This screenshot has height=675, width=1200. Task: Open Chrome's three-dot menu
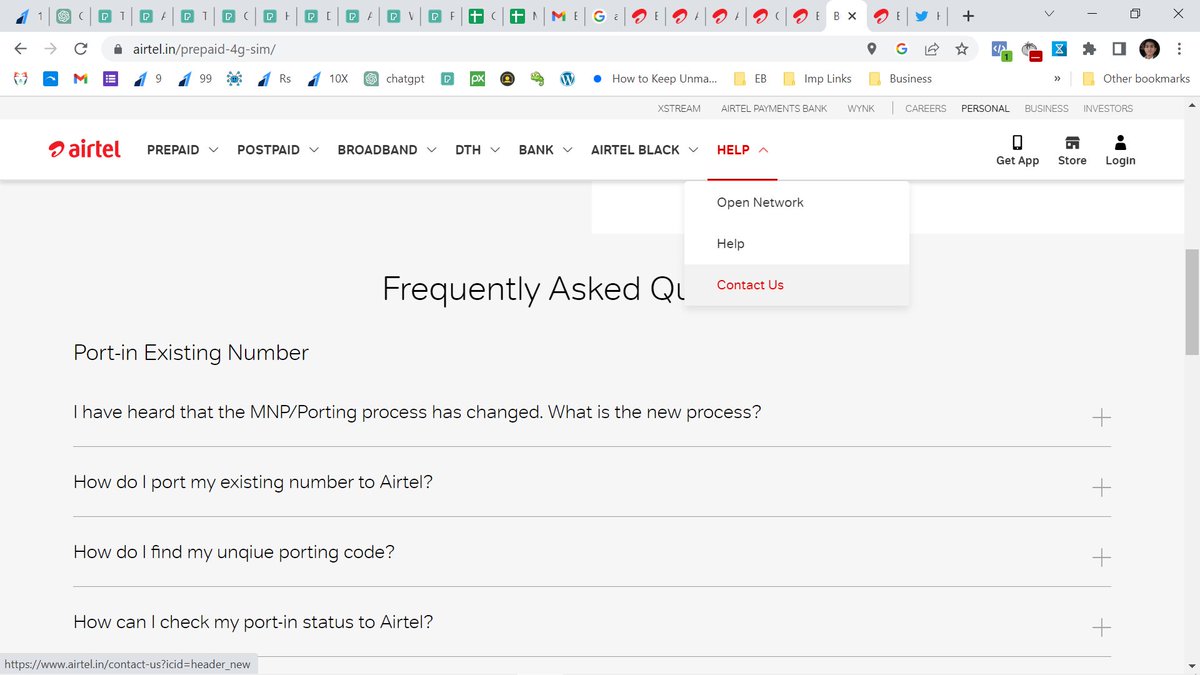point(1179,48)
